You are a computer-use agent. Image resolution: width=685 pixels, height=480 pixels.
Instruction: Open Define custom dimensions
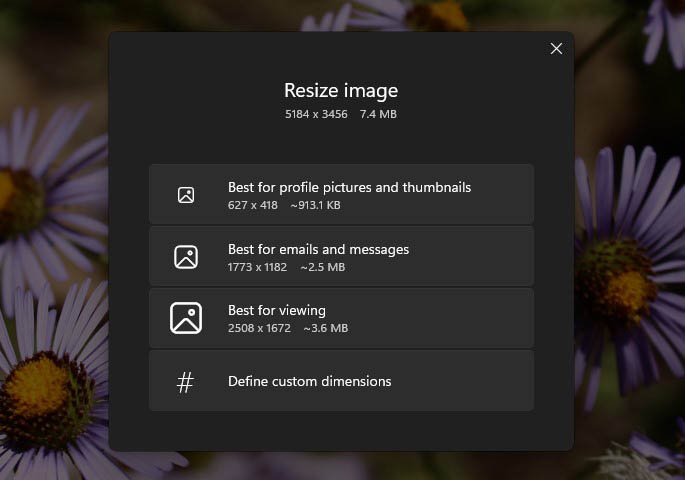point(309,381)
